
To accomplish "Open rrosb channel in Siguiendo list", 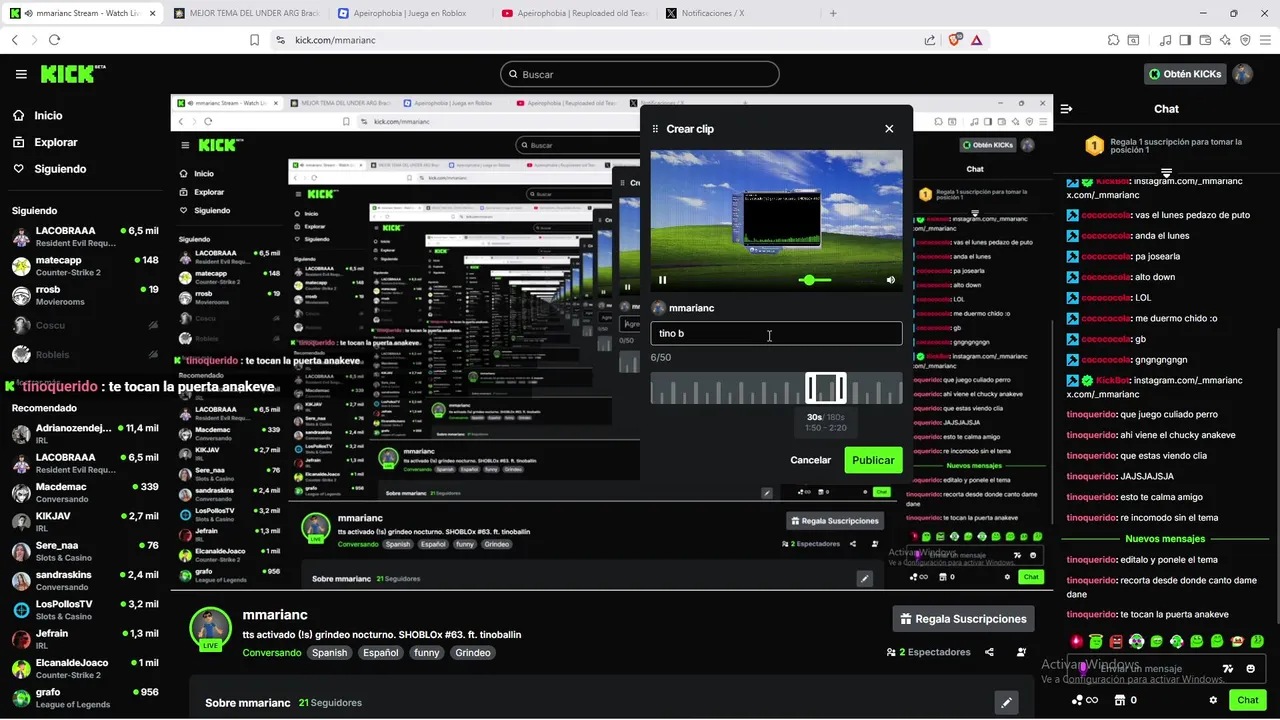I will point(85,295).
